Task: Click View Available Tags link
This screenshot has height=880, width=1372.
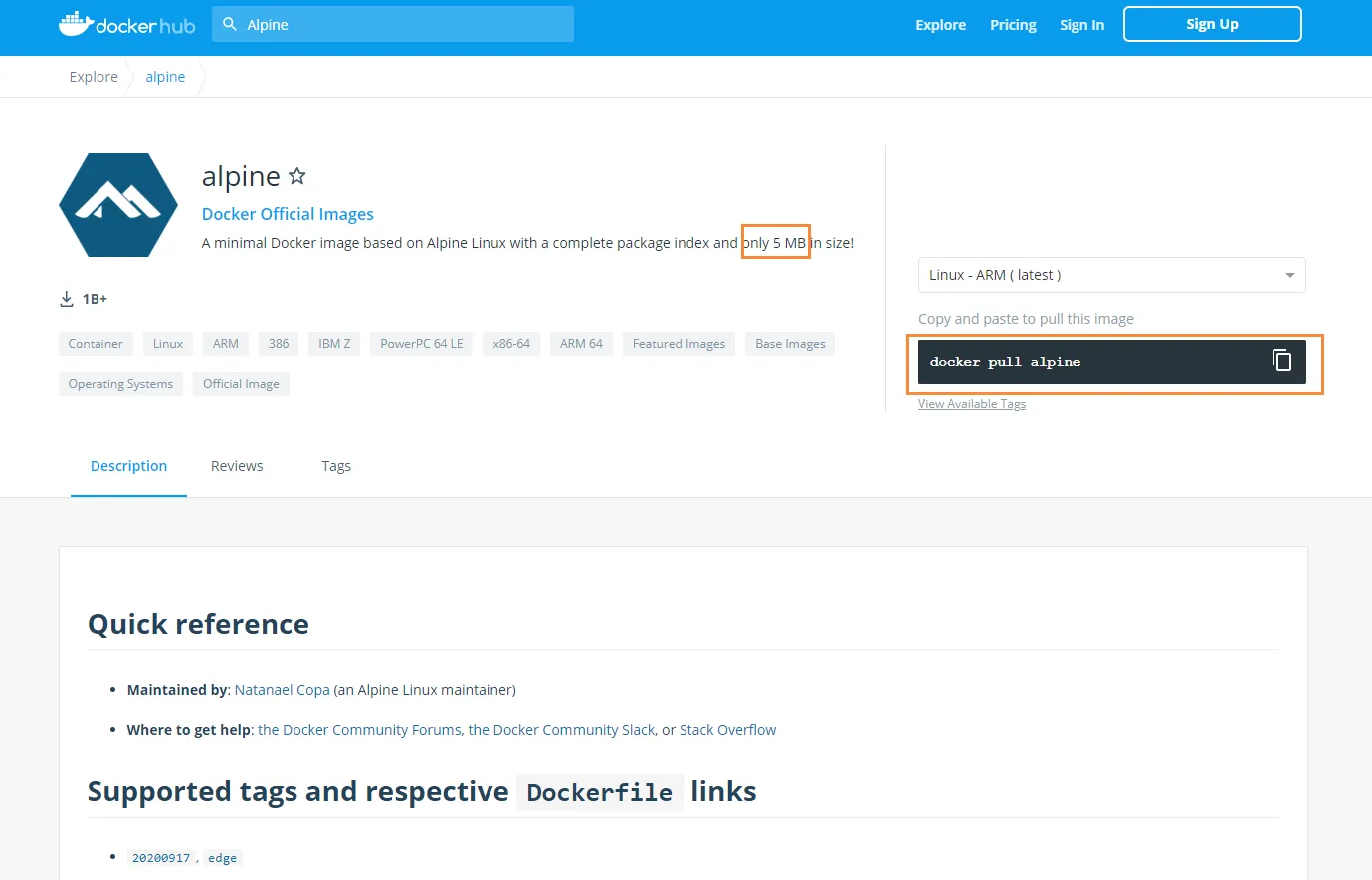Action: (971, 404)
